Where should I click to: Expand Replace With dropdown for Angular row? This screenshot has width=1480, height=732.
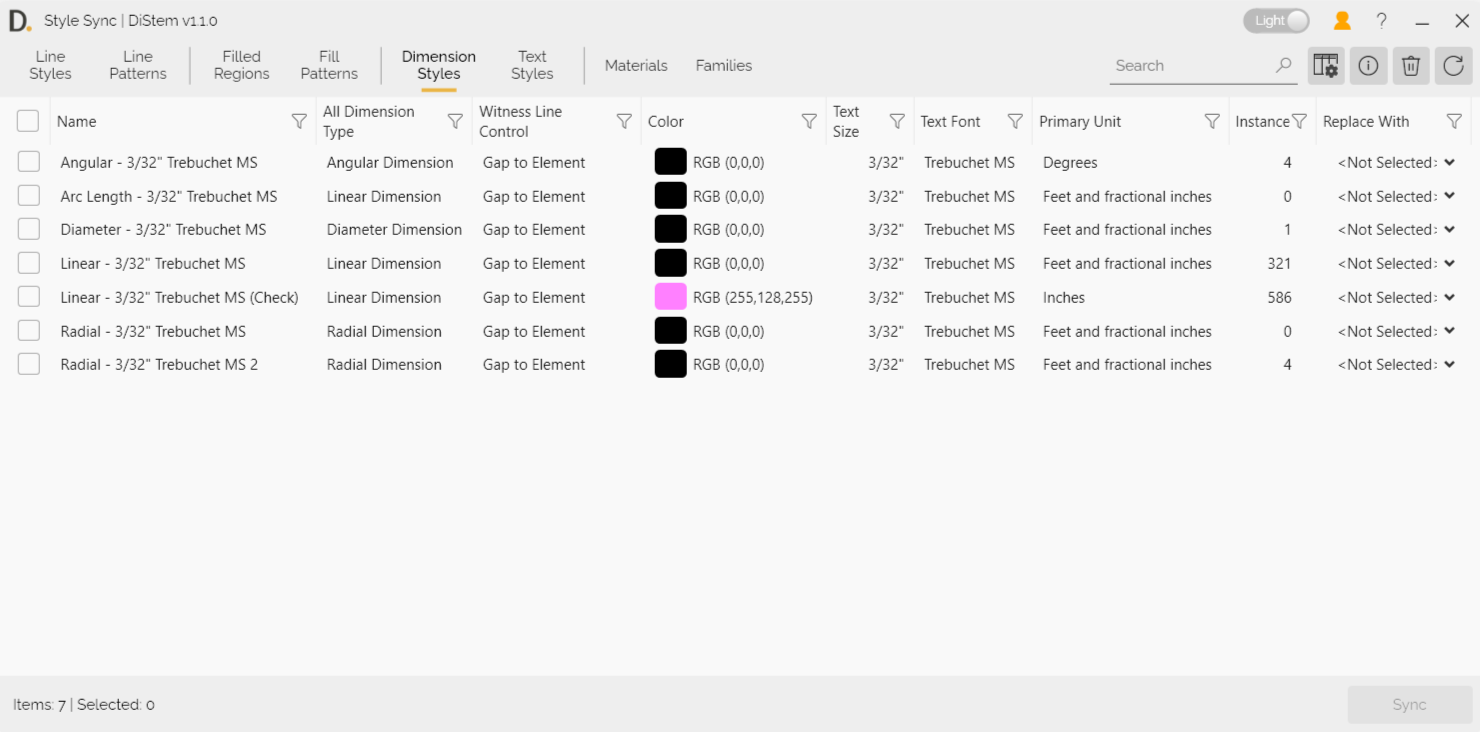[x=1449, y=162]
